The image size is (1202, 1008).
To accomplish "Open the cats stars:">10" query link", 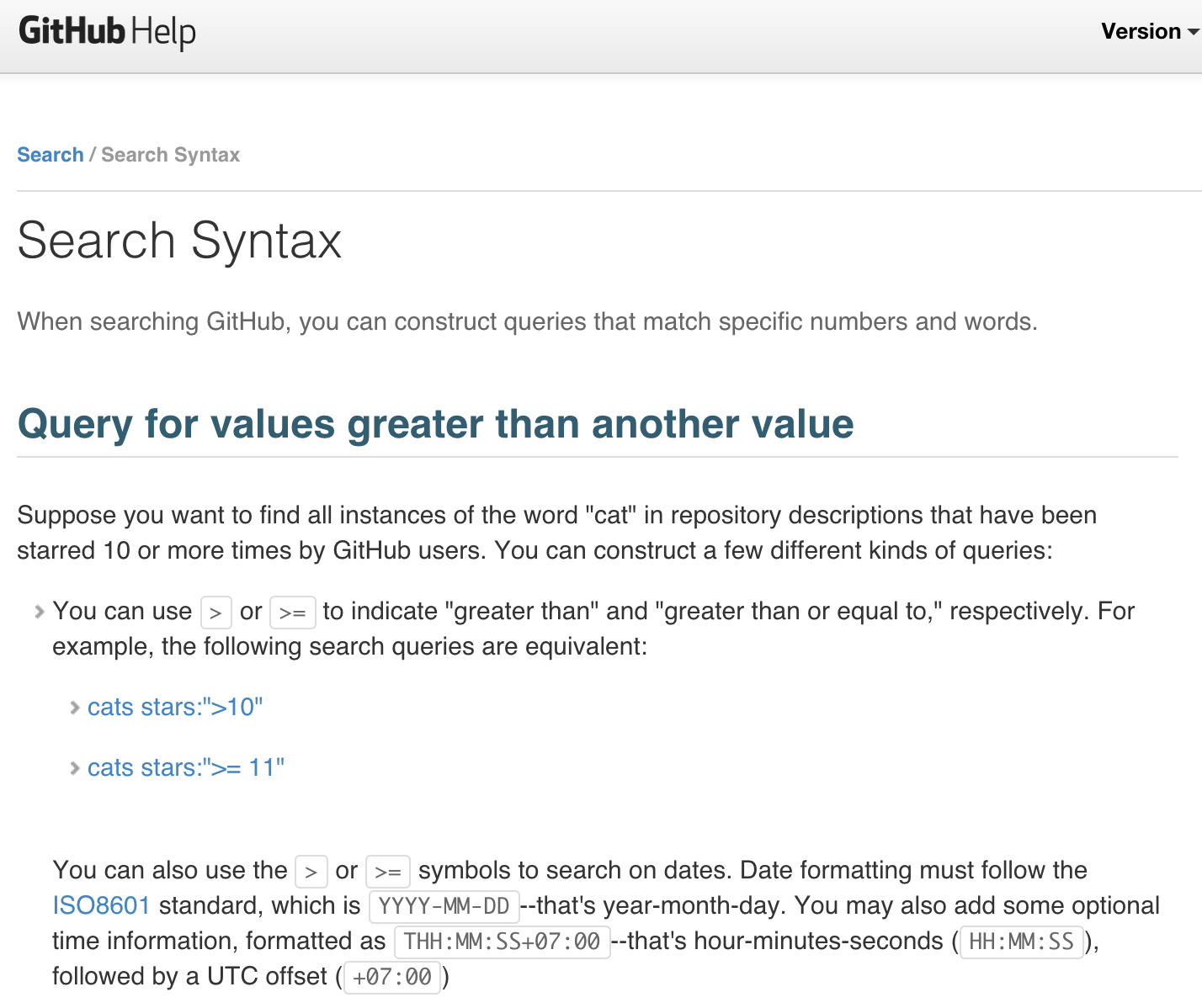I will coord(175,707).
